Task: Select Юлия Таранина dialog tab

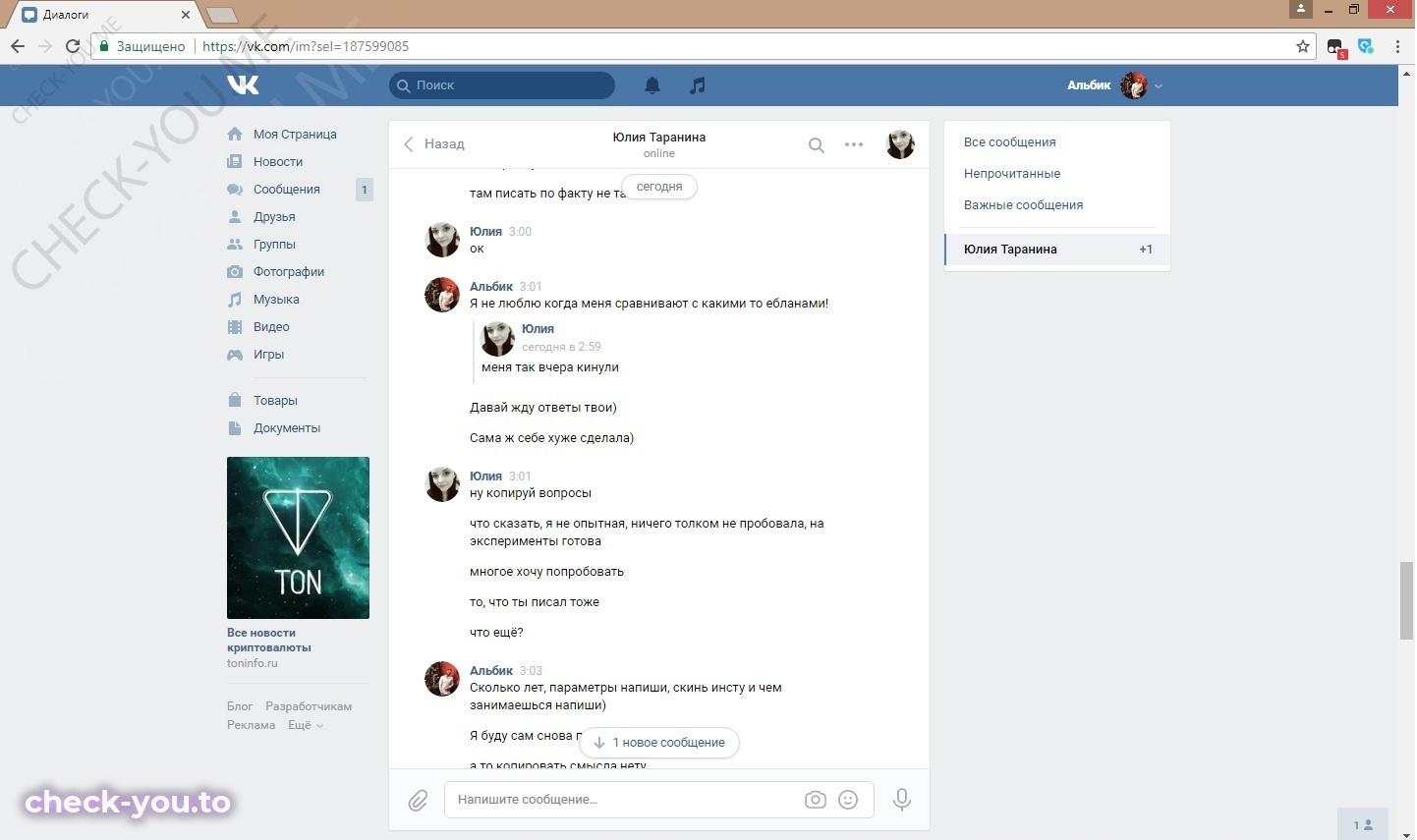Action: (1057, 250)
